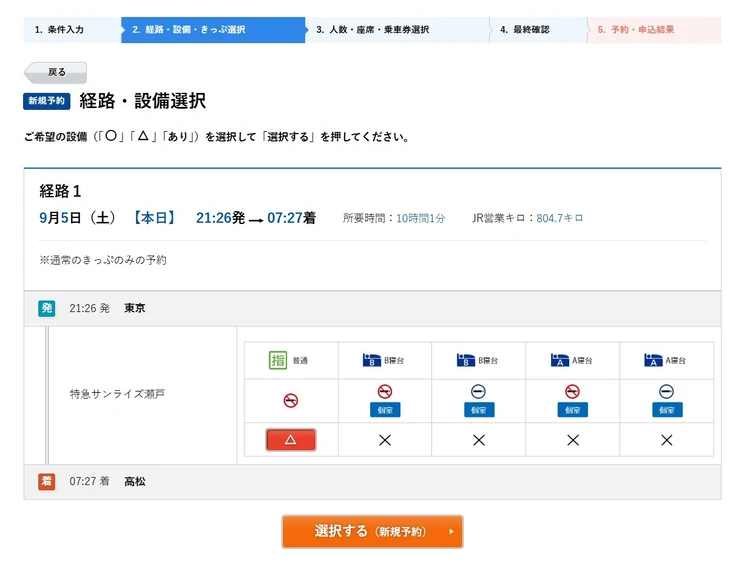
Task: Click the 21:26発 departure time in the route summary
Action: pyautogui.click(x=221, y=218)
